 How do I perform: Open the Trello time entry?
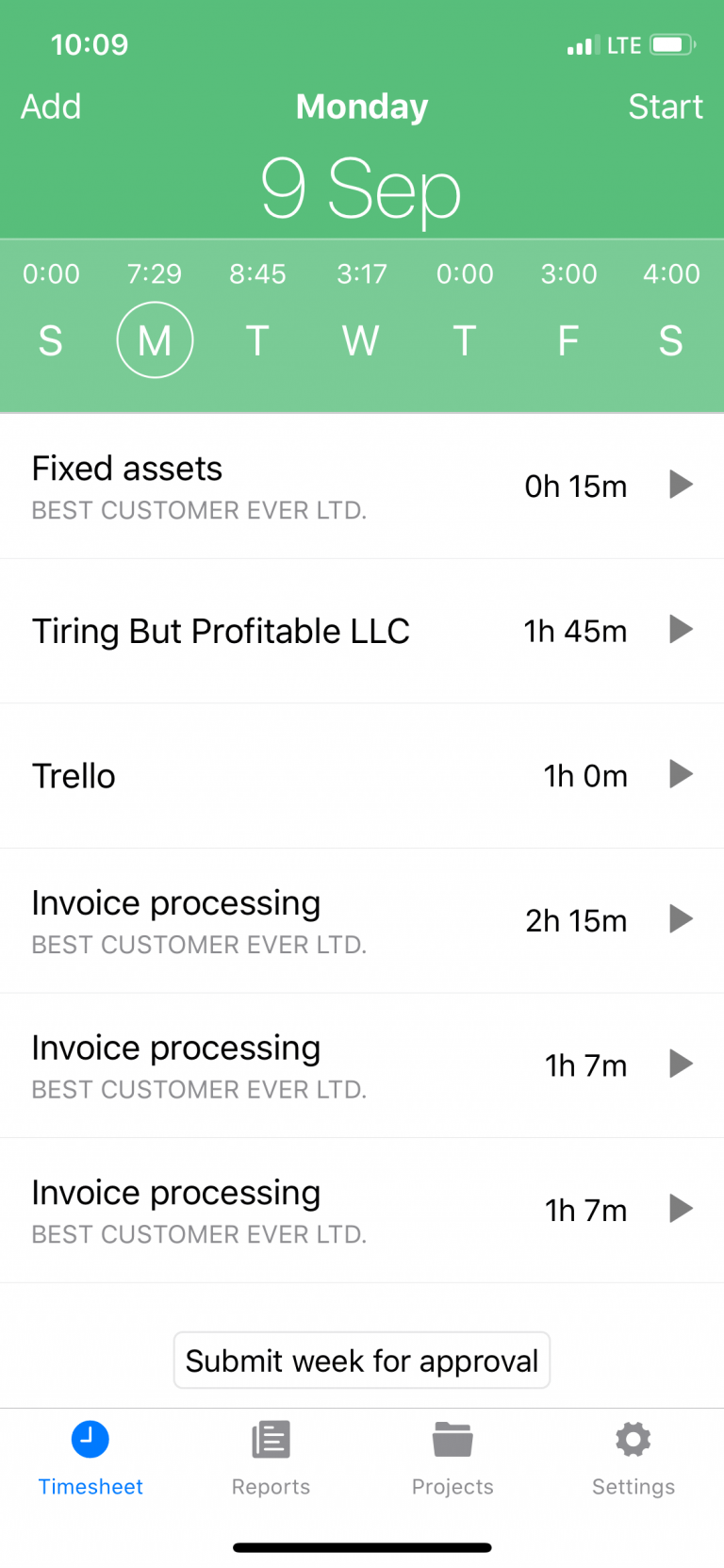[362, 776]
